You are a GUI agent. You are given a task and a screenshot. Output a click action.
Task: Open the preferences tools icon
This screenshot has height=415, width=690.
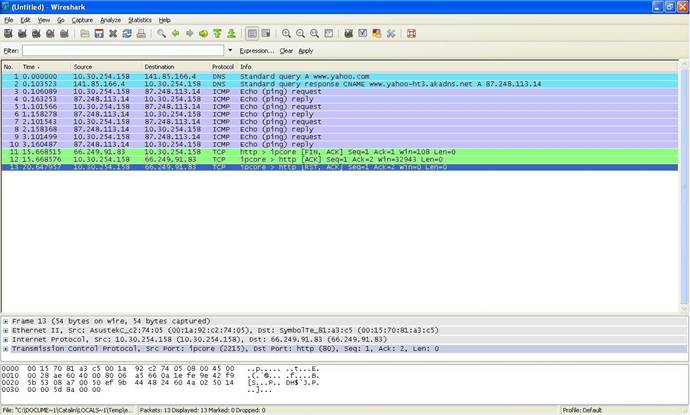coord(391,33)
